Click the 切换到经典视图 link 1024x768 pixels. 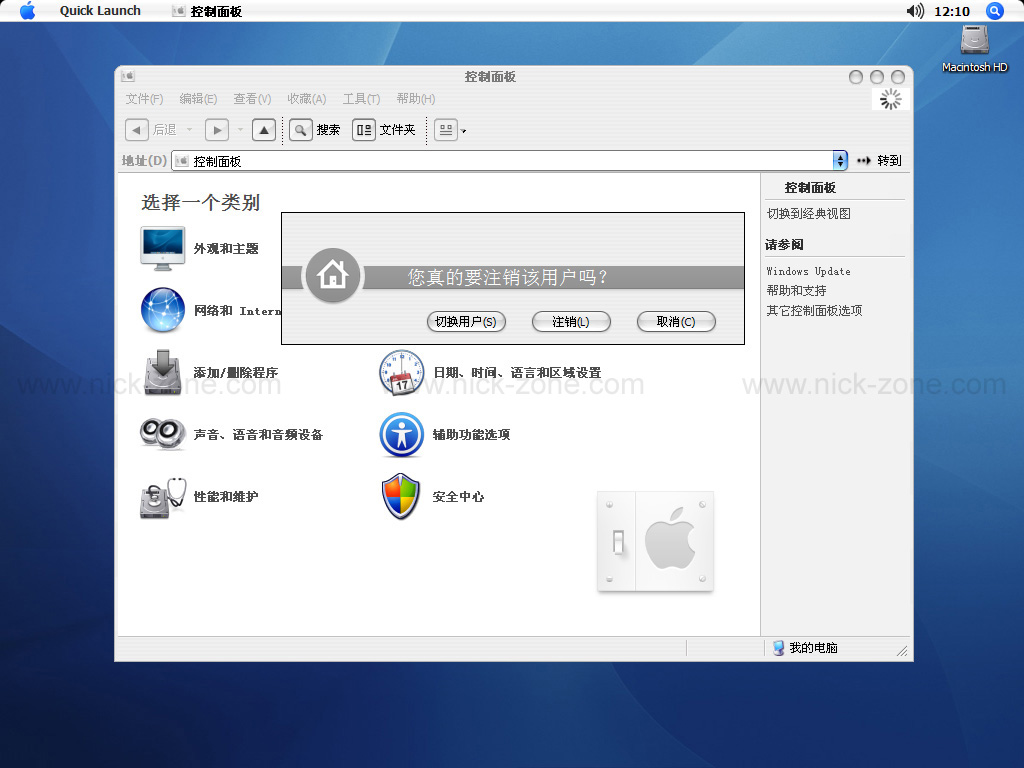click(x=808, y=214)
